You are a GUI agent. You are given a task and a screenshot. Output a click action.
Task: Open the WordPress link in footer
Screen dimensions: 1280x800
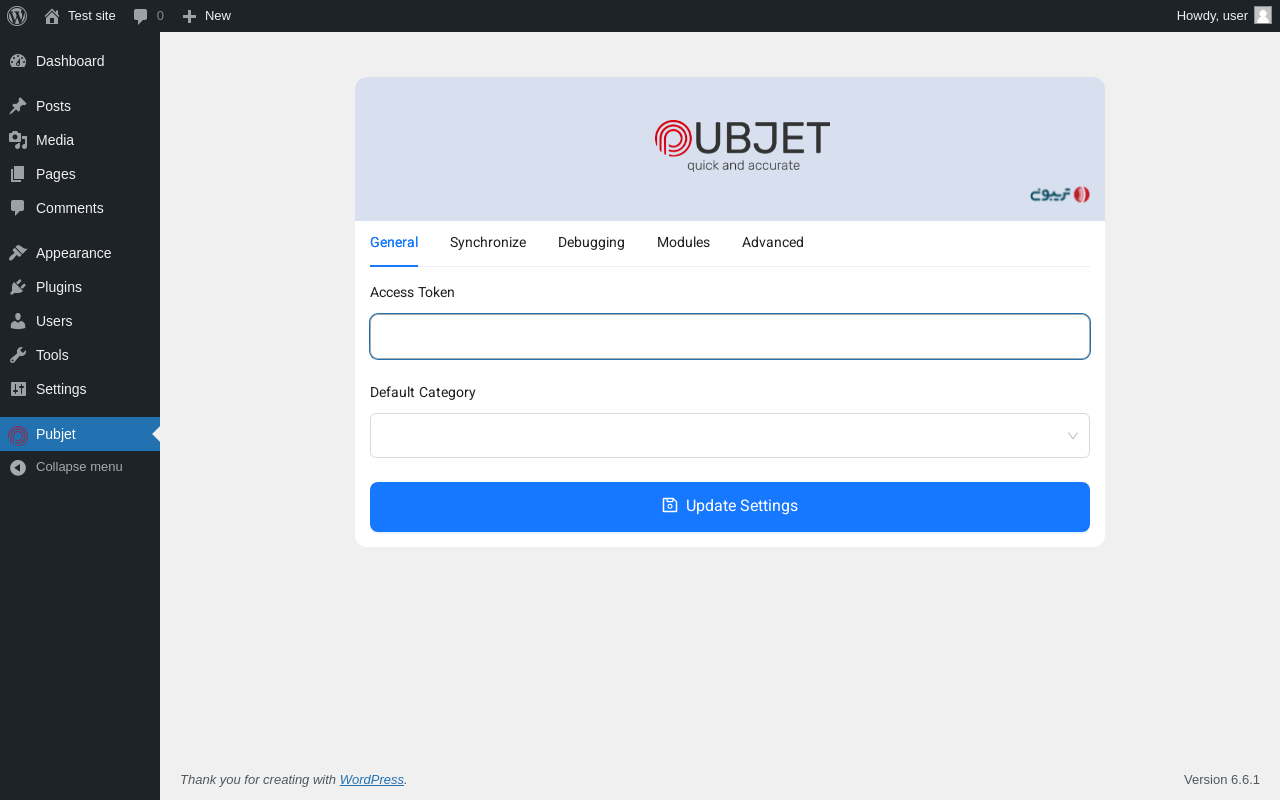pos(372,780)
